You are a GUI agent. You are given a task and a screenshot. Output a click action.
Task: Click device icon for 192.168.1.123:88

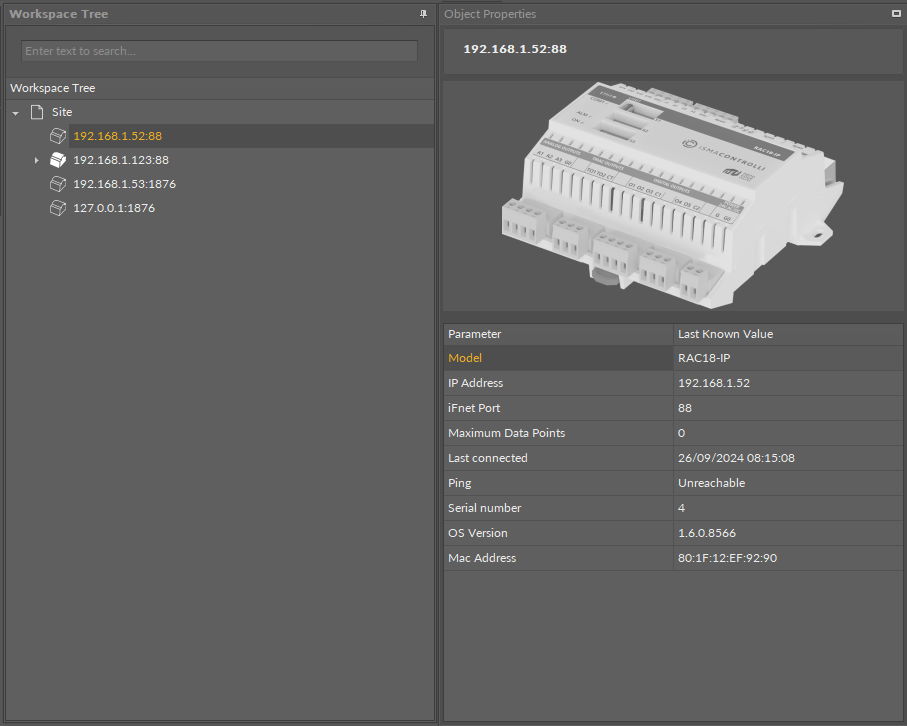58,160
